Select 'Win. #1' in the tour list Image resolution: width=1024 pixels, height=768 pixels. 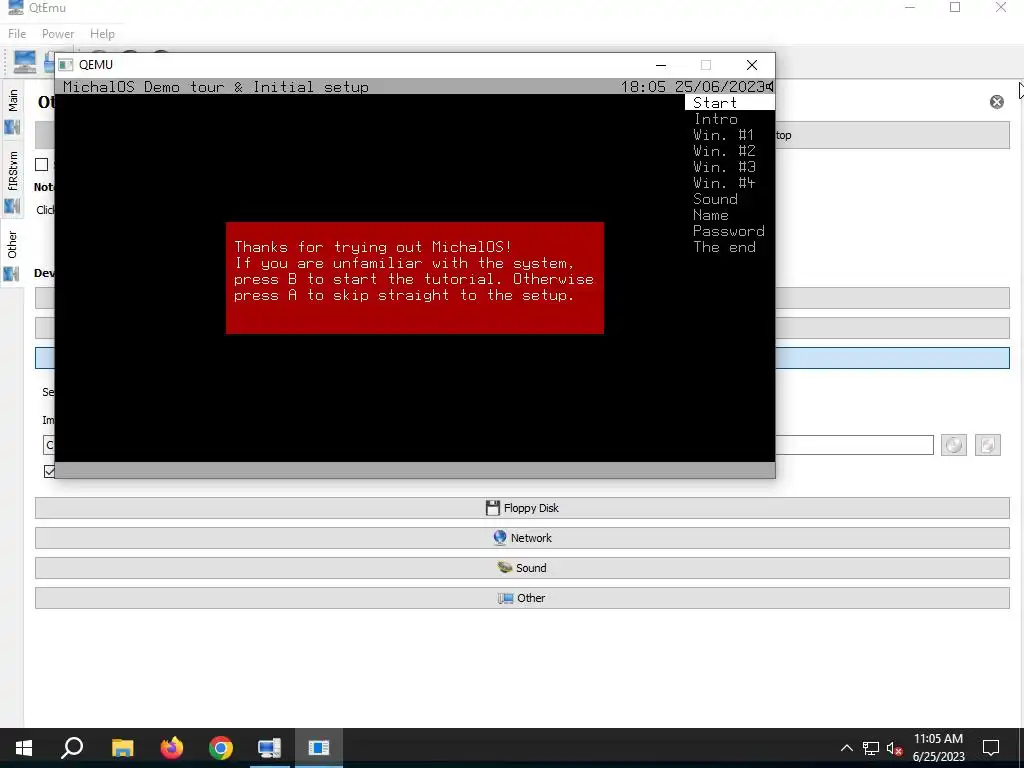pyautogui.click(x=724, y=135)
